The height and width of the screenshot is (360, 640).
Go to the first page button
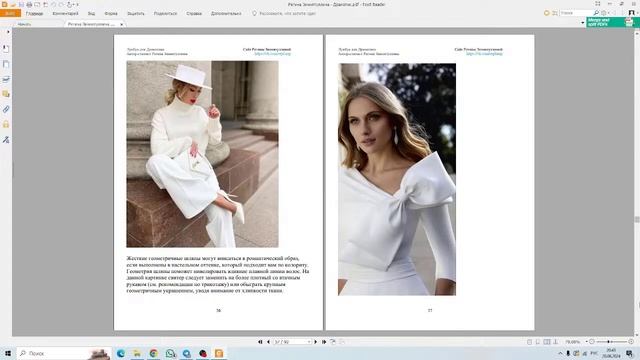tap(260, 342)
